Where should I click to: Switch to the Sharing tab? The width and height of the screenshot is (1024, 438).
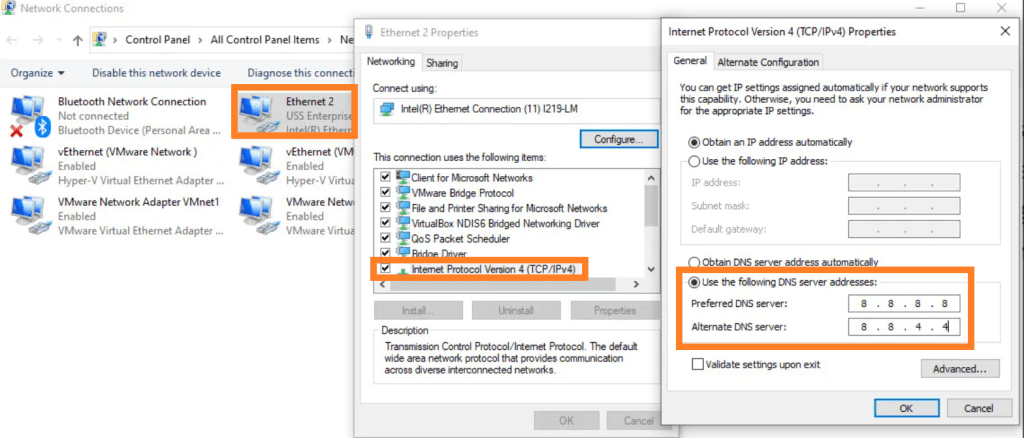[x=442, y=62]
